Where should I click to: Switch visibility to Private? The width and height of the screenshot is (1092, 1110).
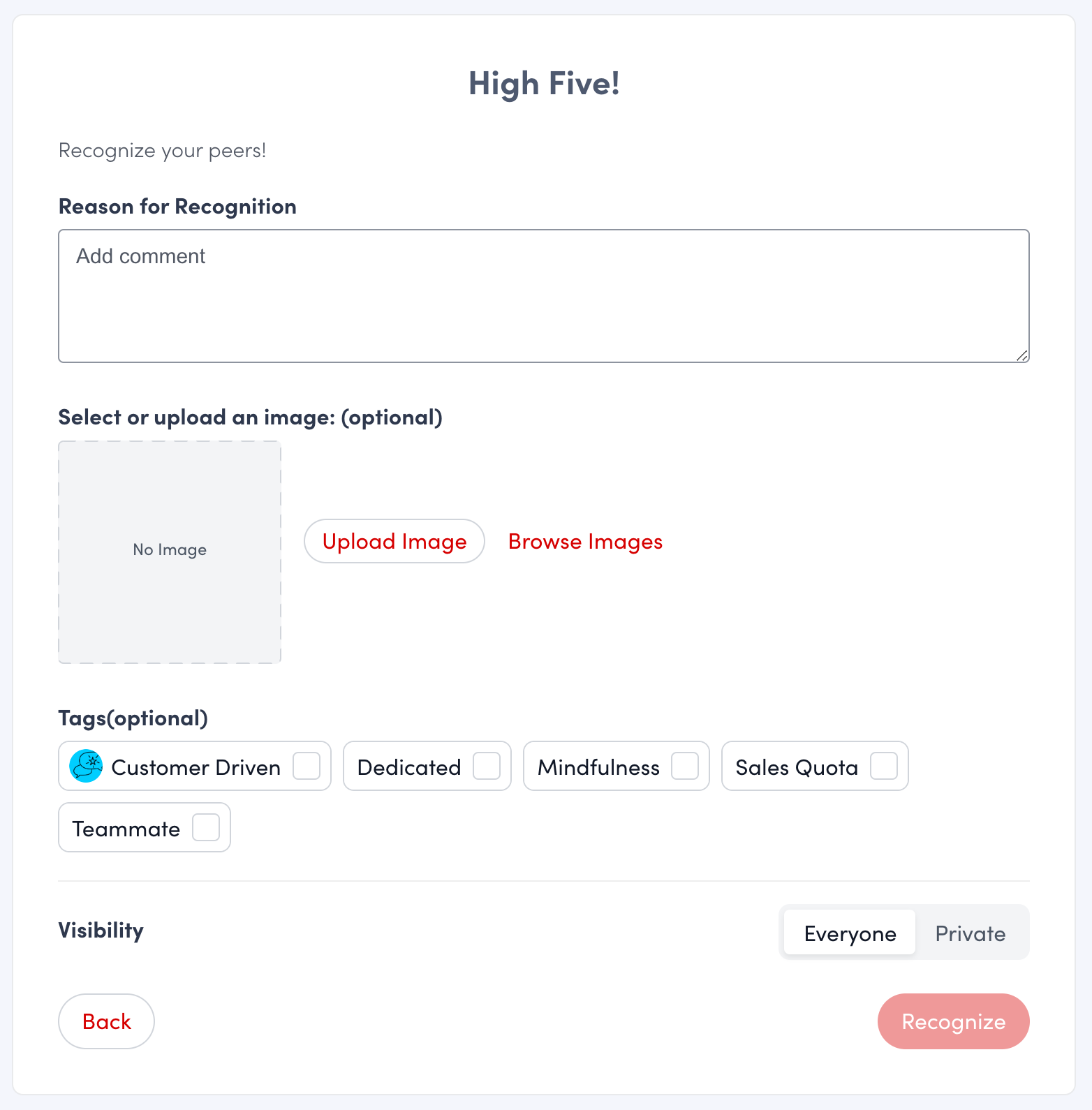tap(971, 933)
